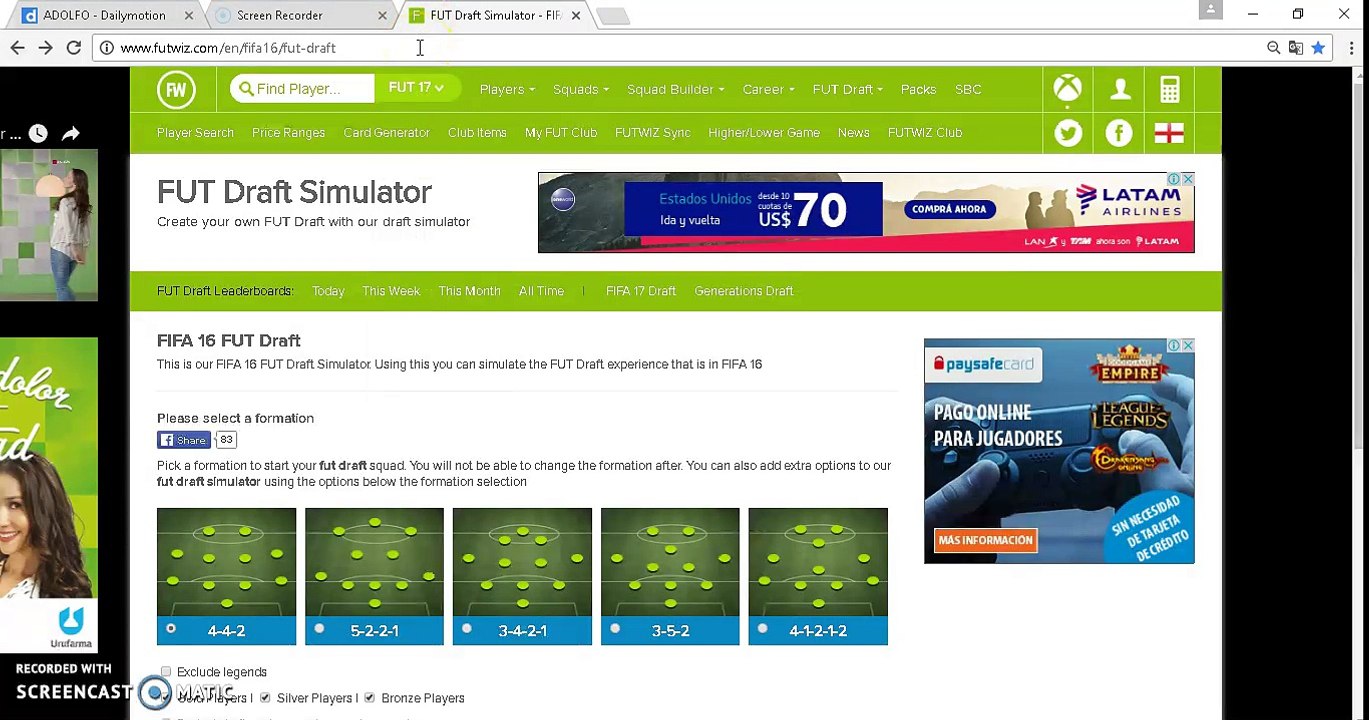Toggle the blue bookmark star
Image resolution: width=1369 pixels, height=720 pixels.
point(1318,47)
